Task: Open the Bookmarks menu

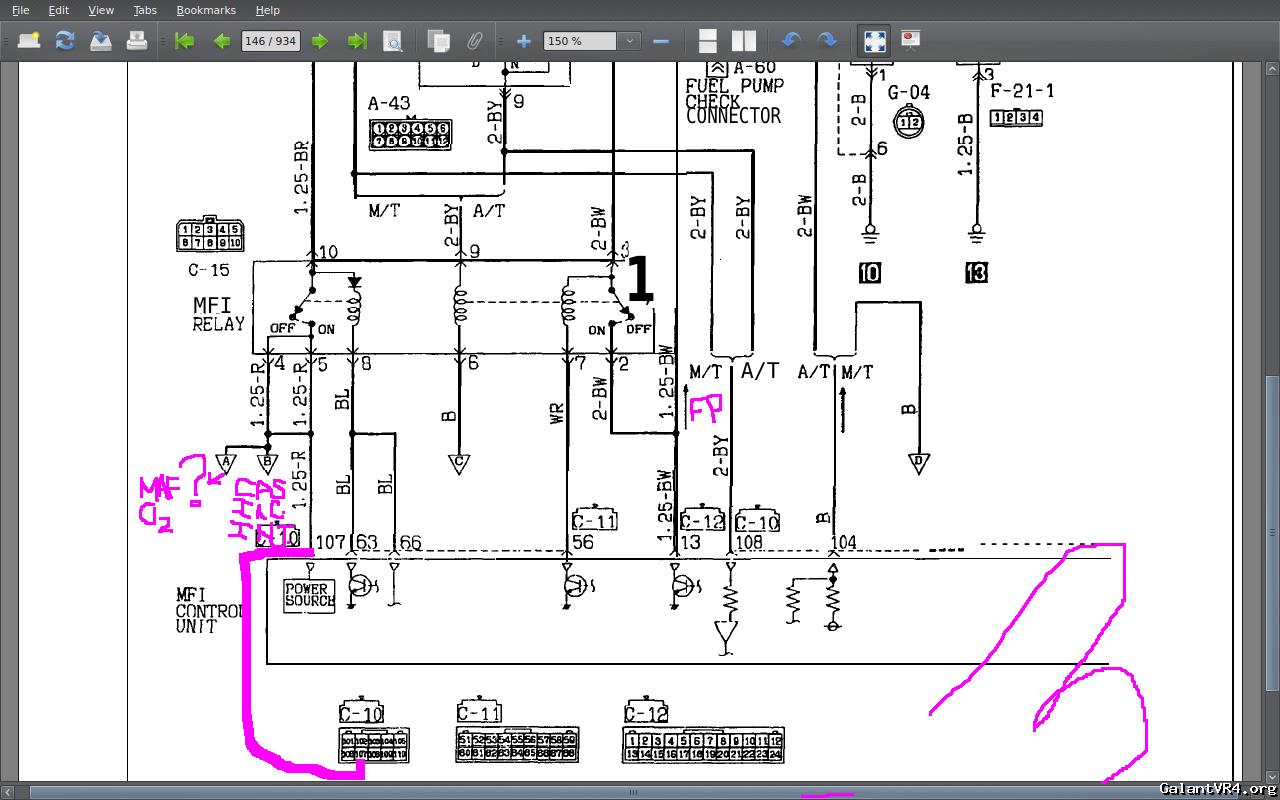Action: point(206,10)
